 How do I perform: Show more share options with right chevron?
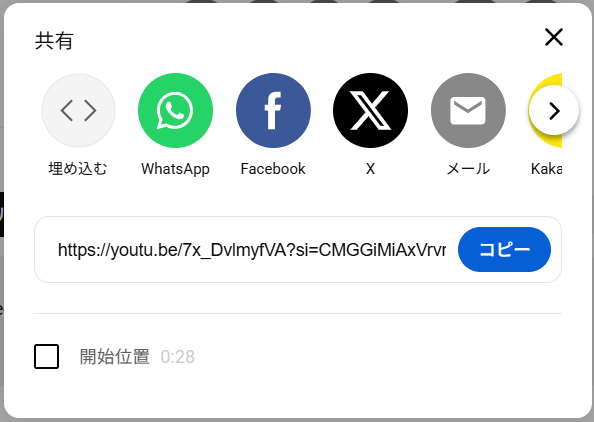[554, 111]
